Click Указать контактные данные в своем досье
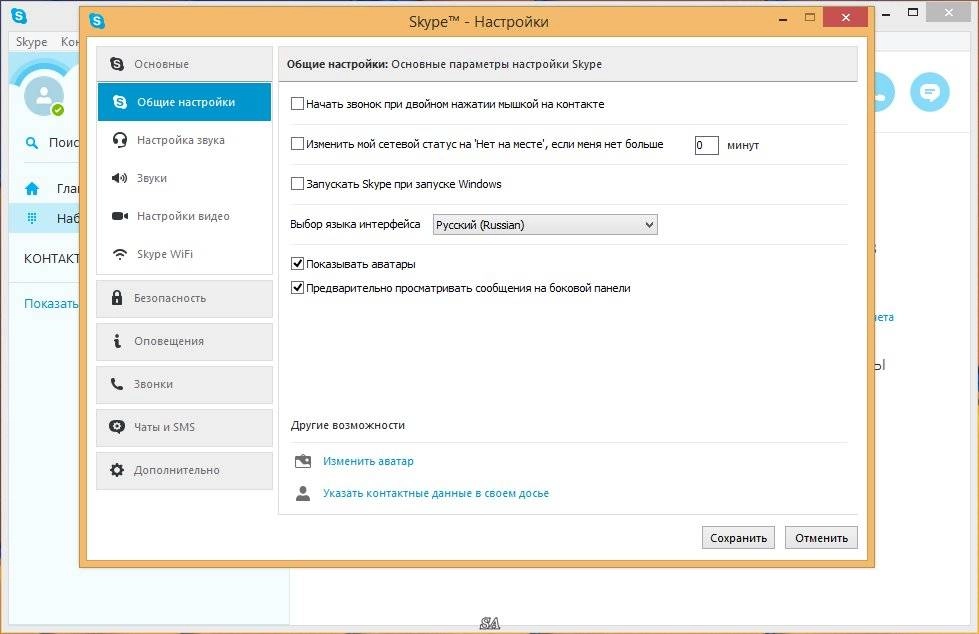The width and height of the screenshot is (979, 634). click(436, 493)
